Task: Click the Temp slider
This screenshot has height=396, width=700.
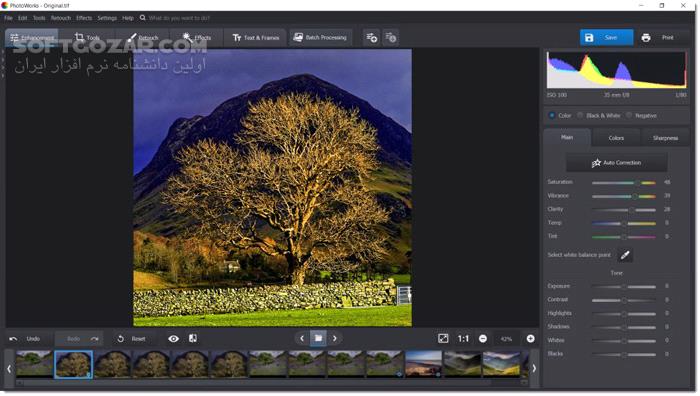Action: click(624, 223)
